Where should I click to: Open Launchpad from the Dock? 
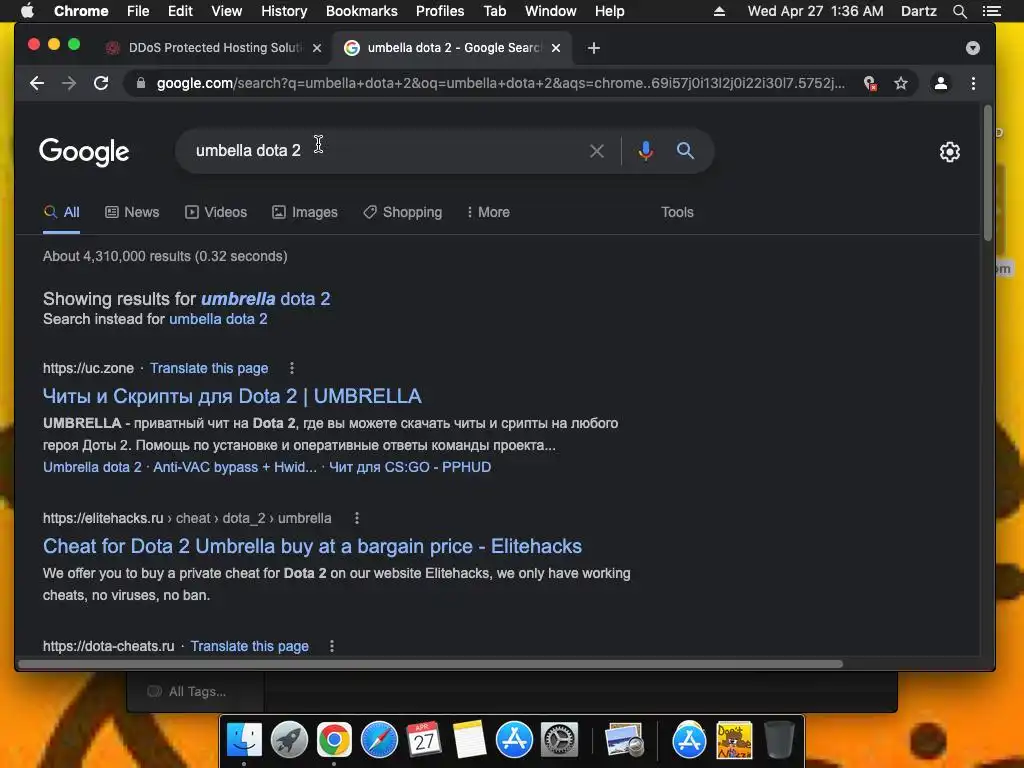tap(289, 741)
